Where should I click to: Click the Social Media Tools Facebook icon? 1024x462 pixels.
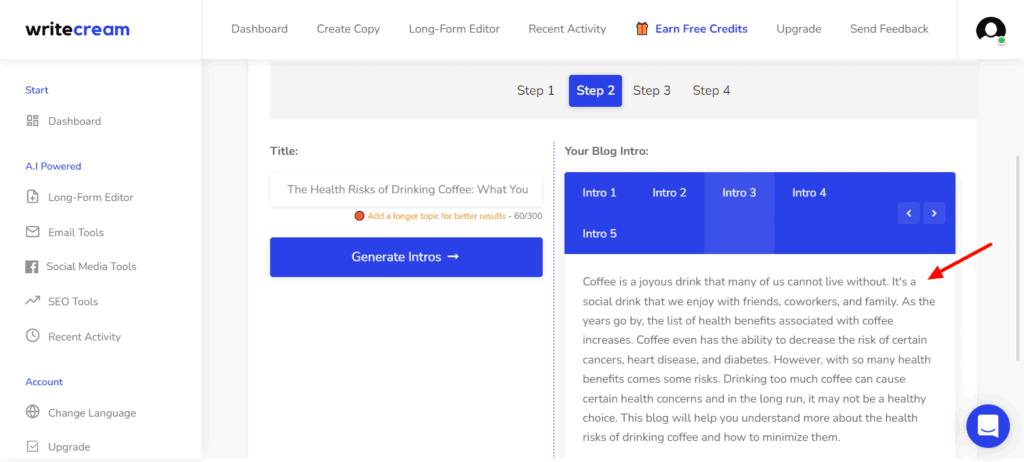[32, 267]
